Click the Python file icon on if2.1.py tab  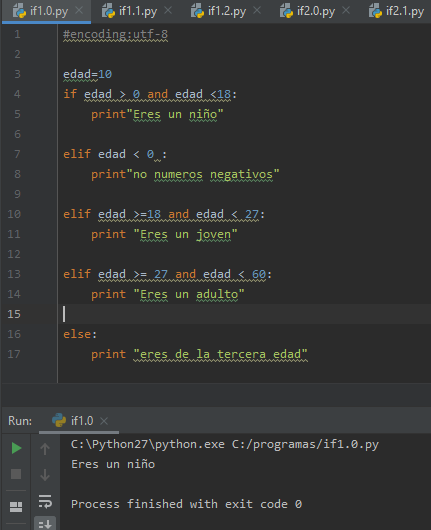(375, 10)
